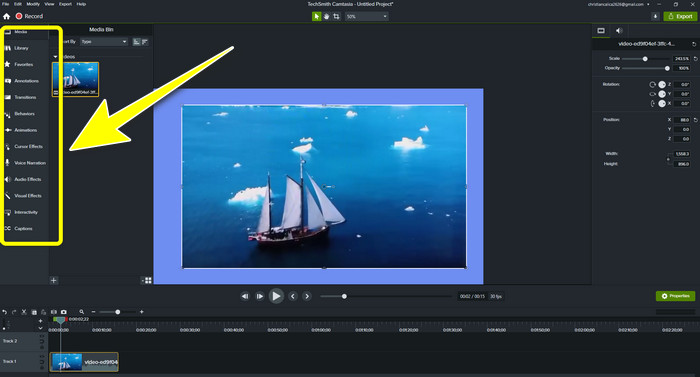Select the Crop canvas tool
Screen dimensions: 700x377
[x=336, y=16]
